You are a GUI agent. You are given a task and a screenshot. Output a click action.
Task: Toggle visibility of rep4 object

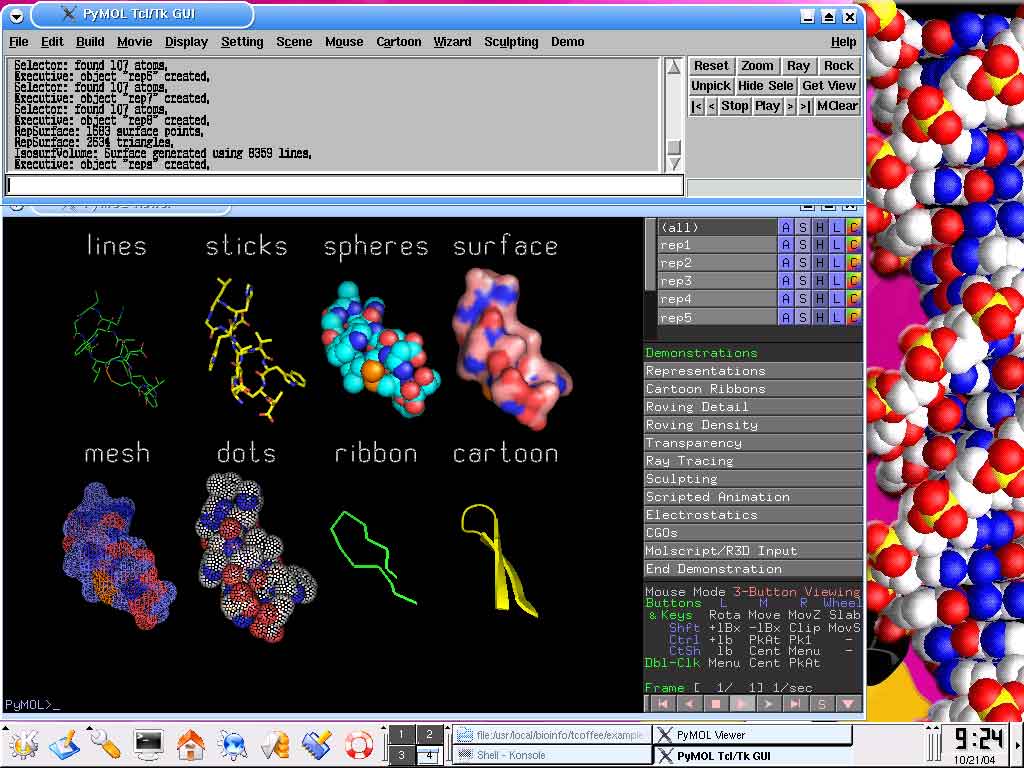coord(716,299)
